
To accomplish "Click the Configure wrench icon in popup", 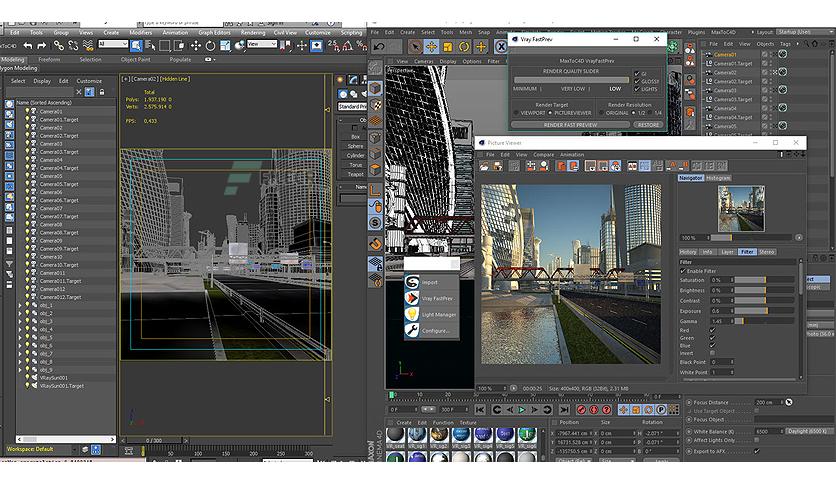I will pyautogui.click(x=412, y=330).
